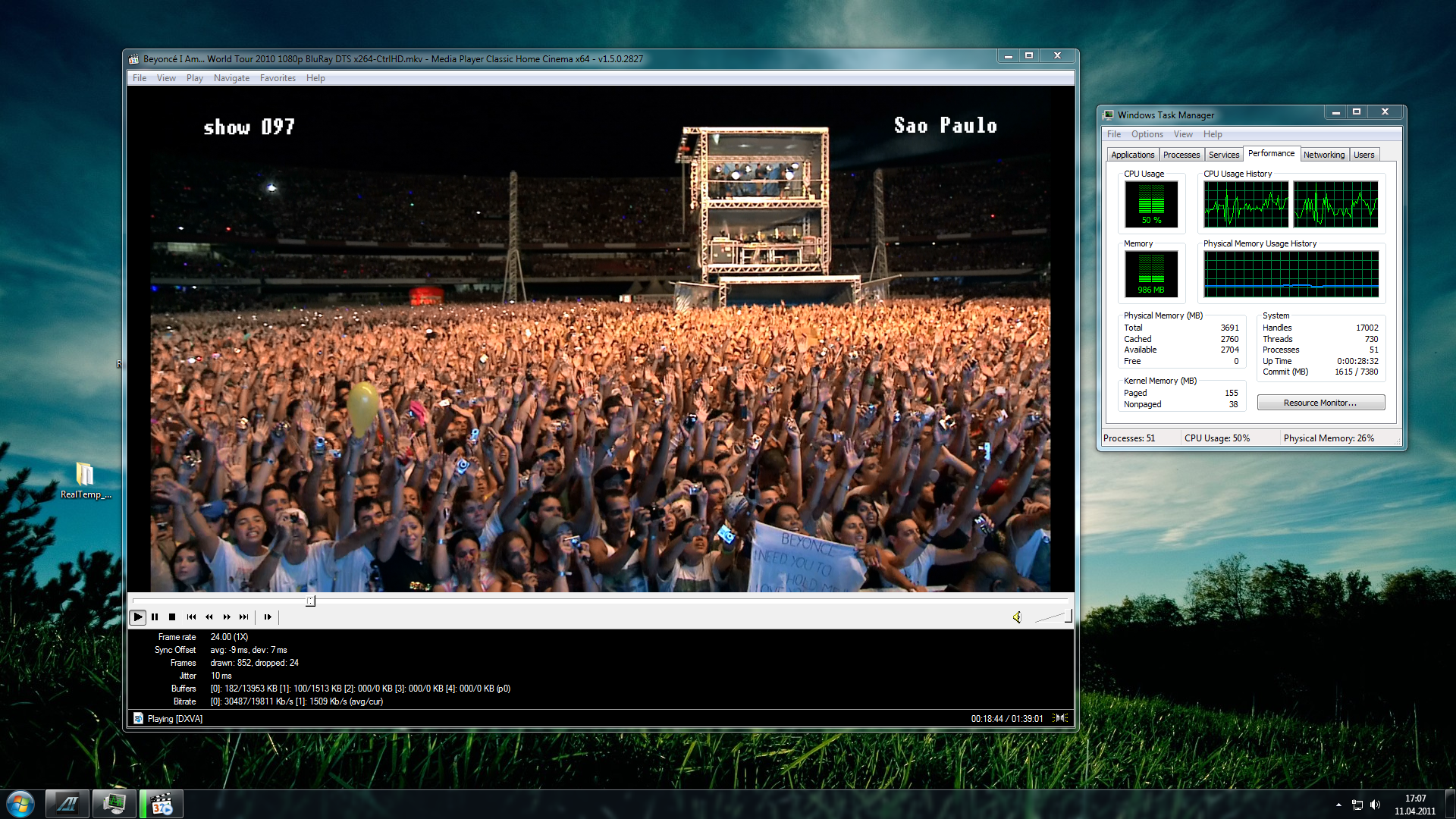The height and width of the screenshot is (819, 1456).
Task: Open the Help menu in Task Manager
Action: coord(1212,134)
